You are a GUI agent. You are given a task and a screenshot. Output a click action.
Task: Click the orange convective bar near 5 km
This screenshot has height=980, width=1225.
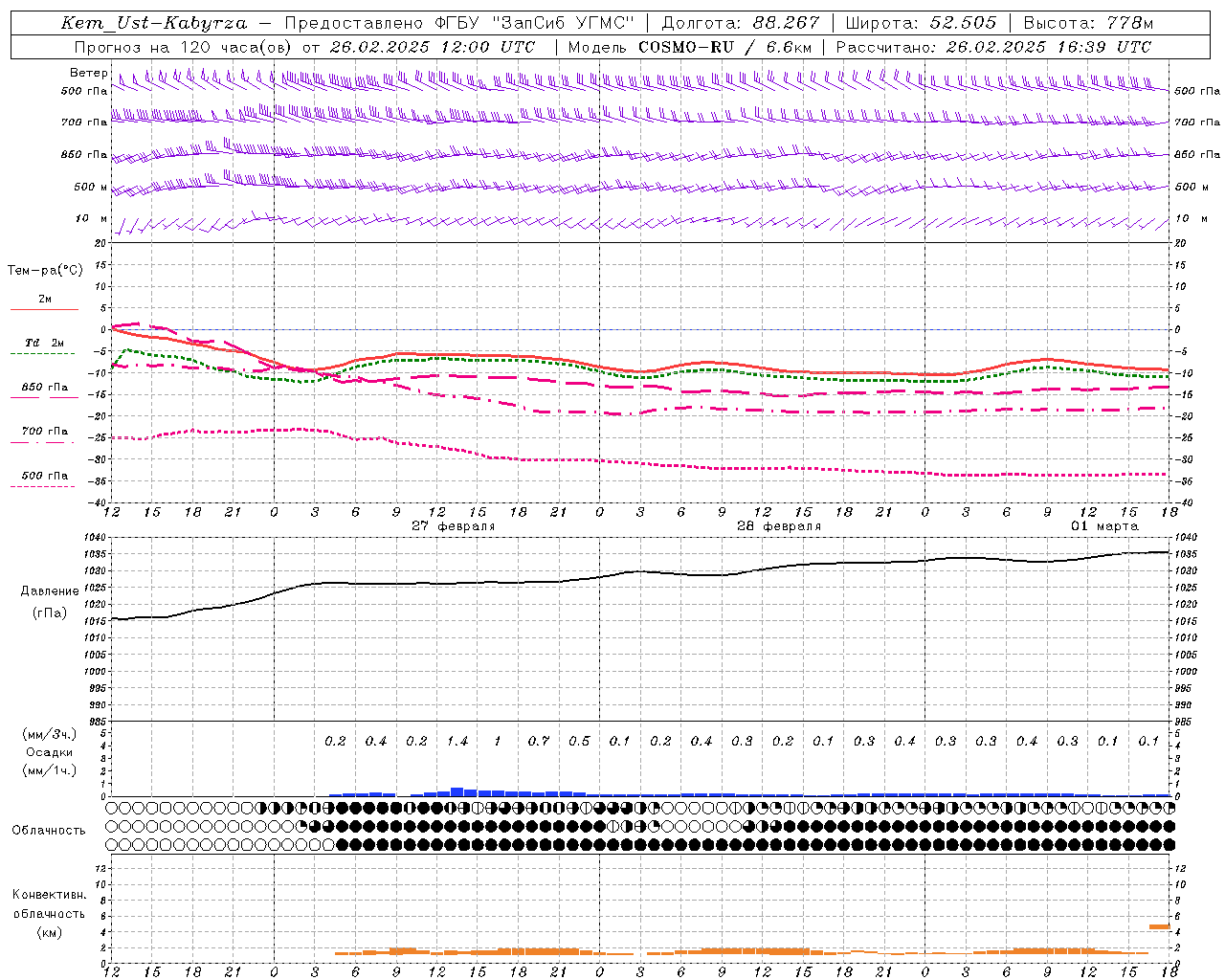tap(1160, 926)
